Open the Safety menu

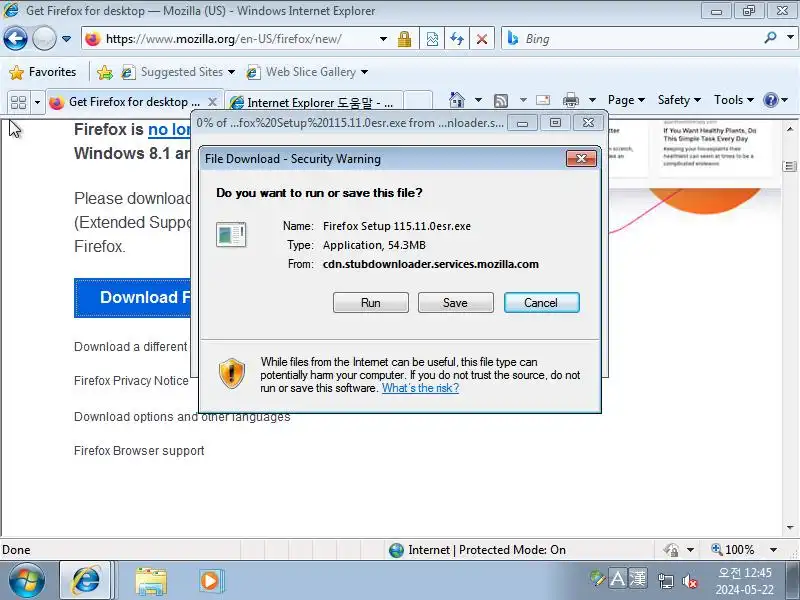click(x=679, y=100)
